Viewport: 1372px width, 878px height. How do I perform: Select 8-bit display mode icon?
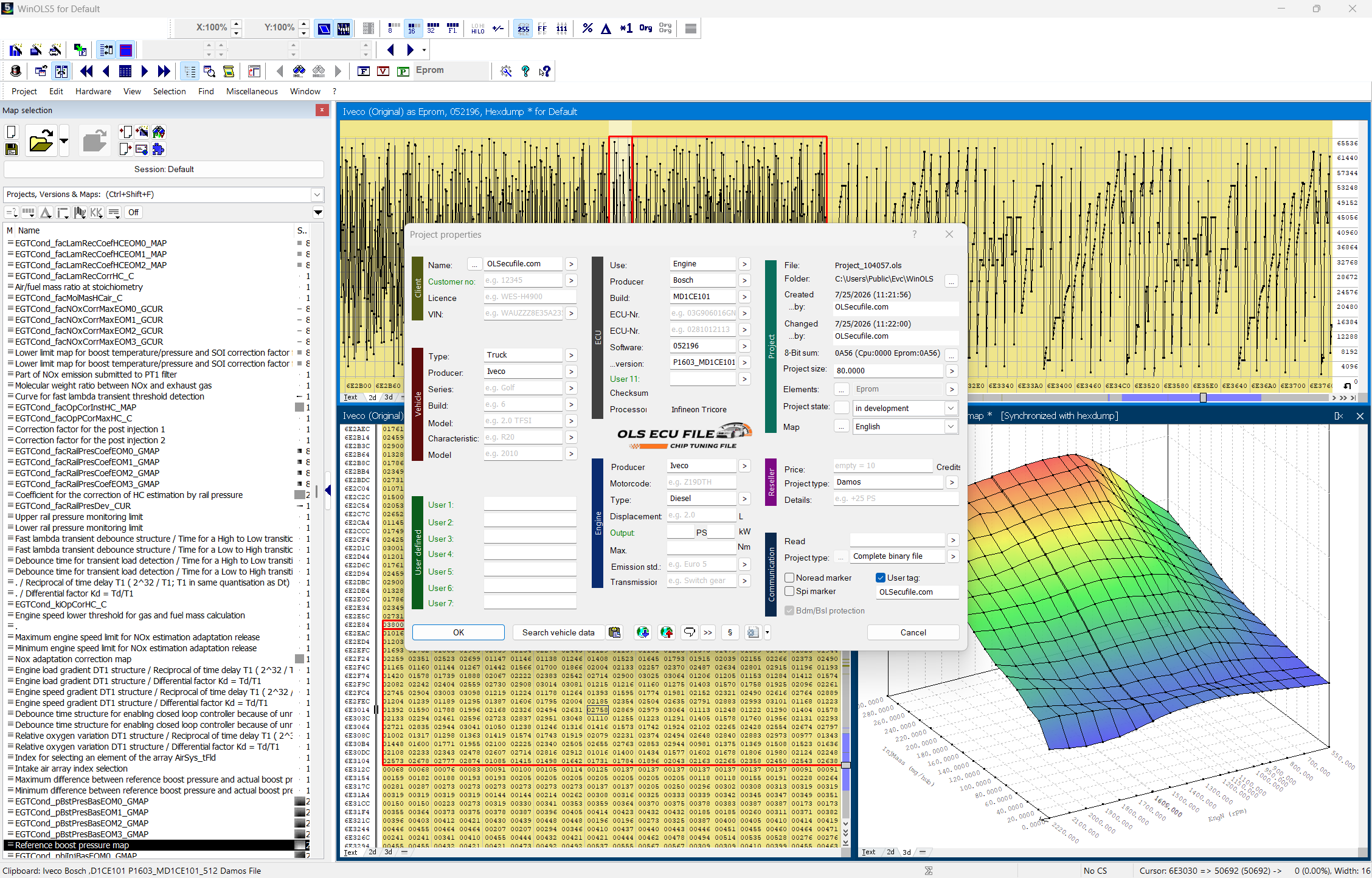pyautogui.click(x=393, y=28)
